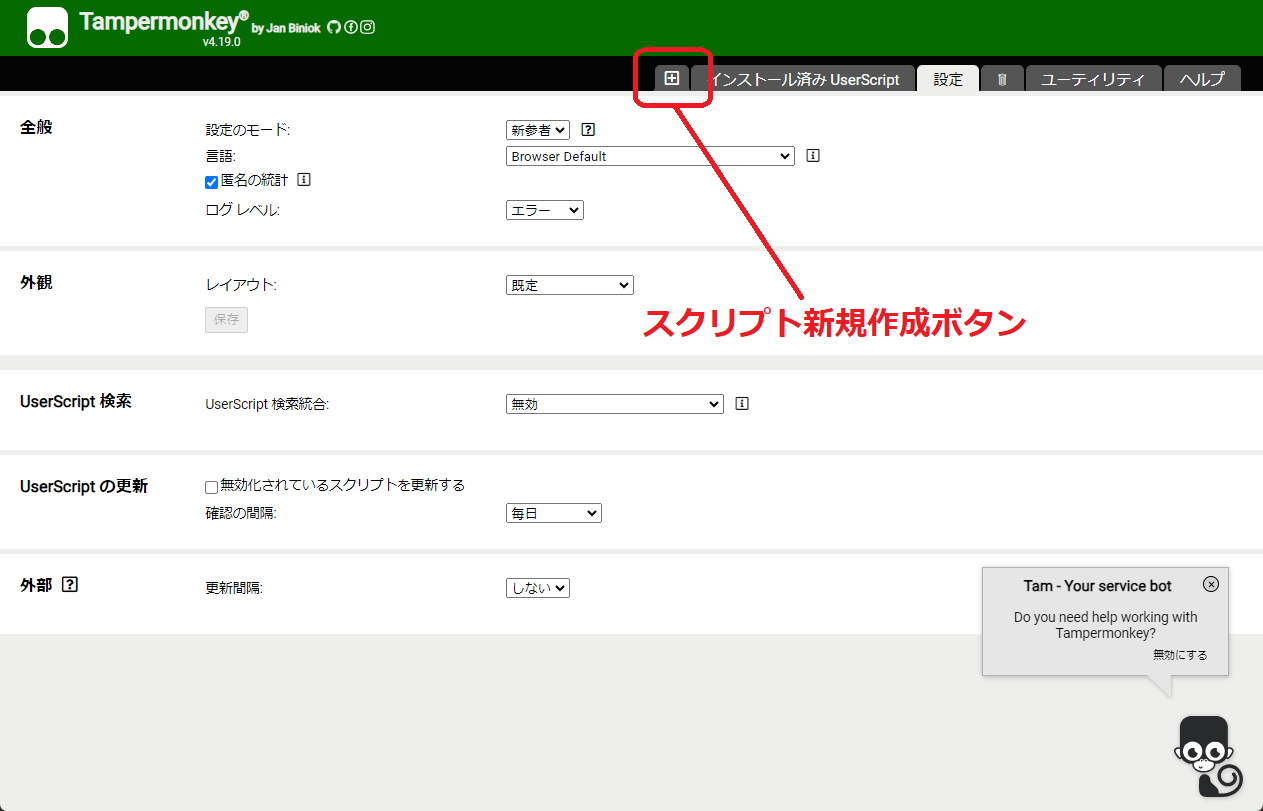Click the 保存 button
This screenshot has width=1263, height=811.
tap(226, 319)
